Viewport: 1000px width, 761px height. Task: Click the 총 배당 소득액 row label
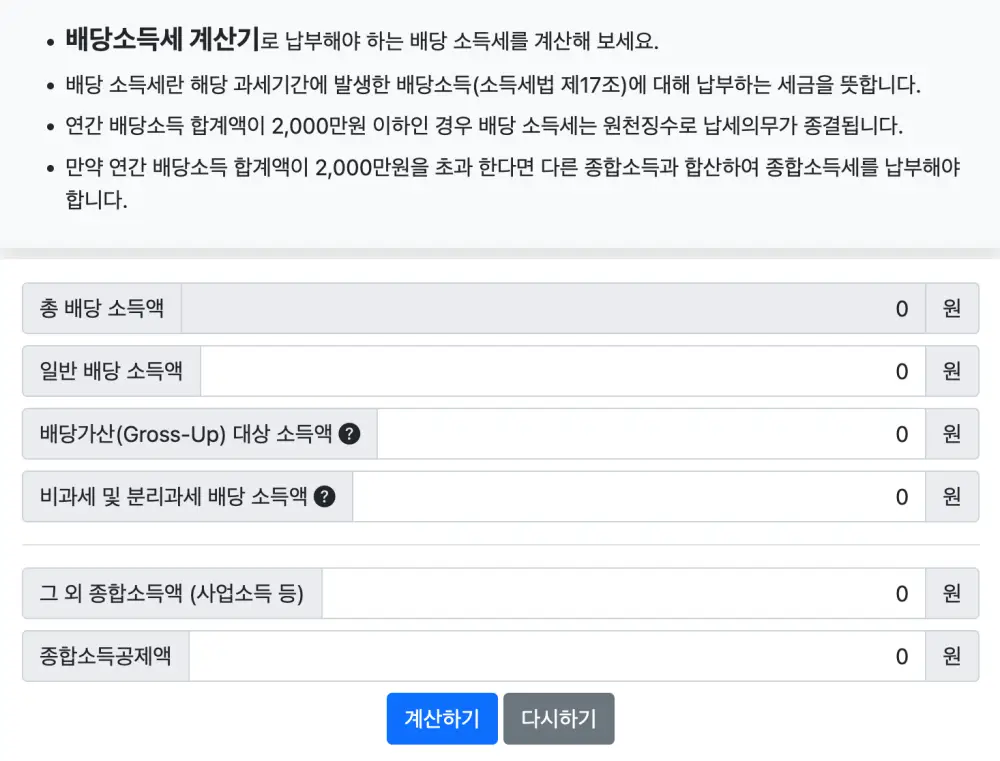(99, 308)
